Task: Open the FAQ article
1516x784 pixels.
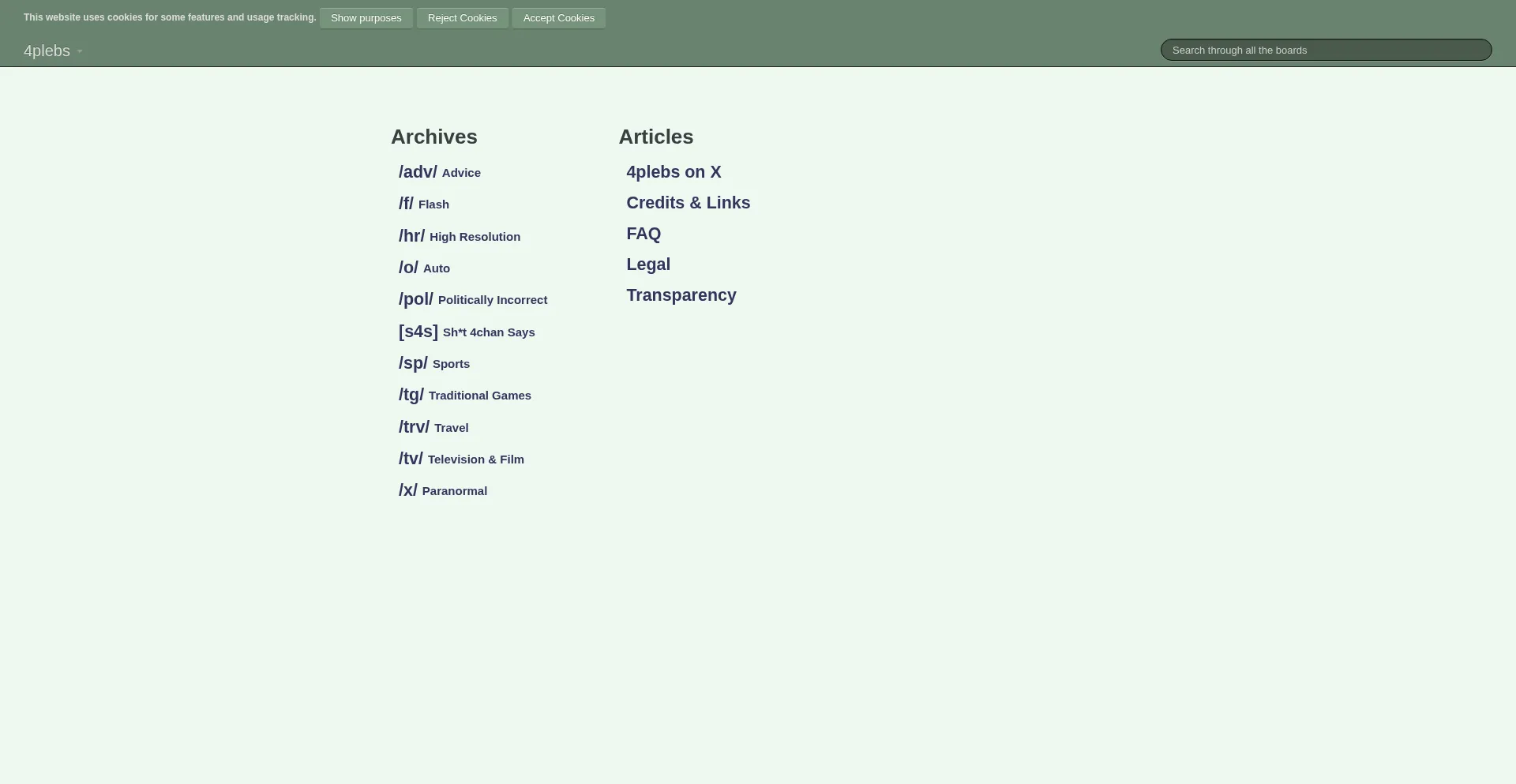Action: click(644, 234)
